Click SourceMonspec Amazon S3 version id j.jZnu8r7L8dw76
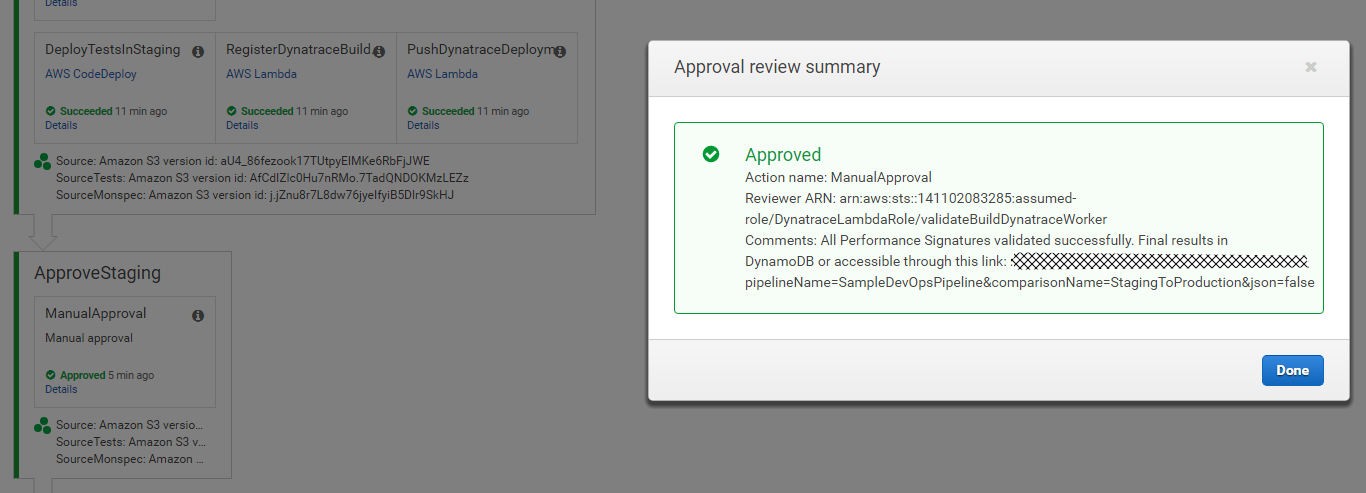The width and height of the screenshot is (1366, 493). tap(254, 195)
